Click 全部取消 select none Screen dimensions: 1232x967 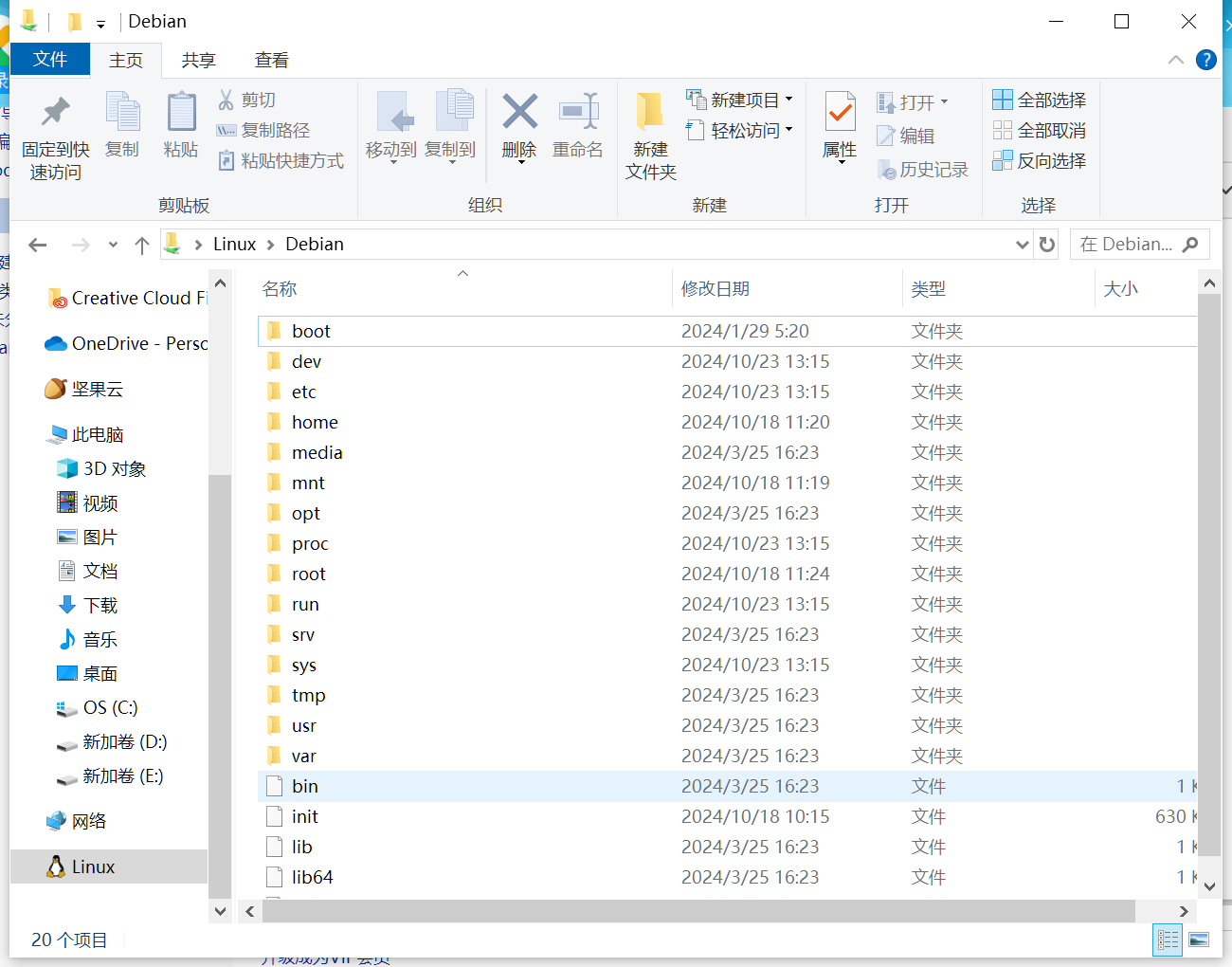click(x=1039, y=131)
